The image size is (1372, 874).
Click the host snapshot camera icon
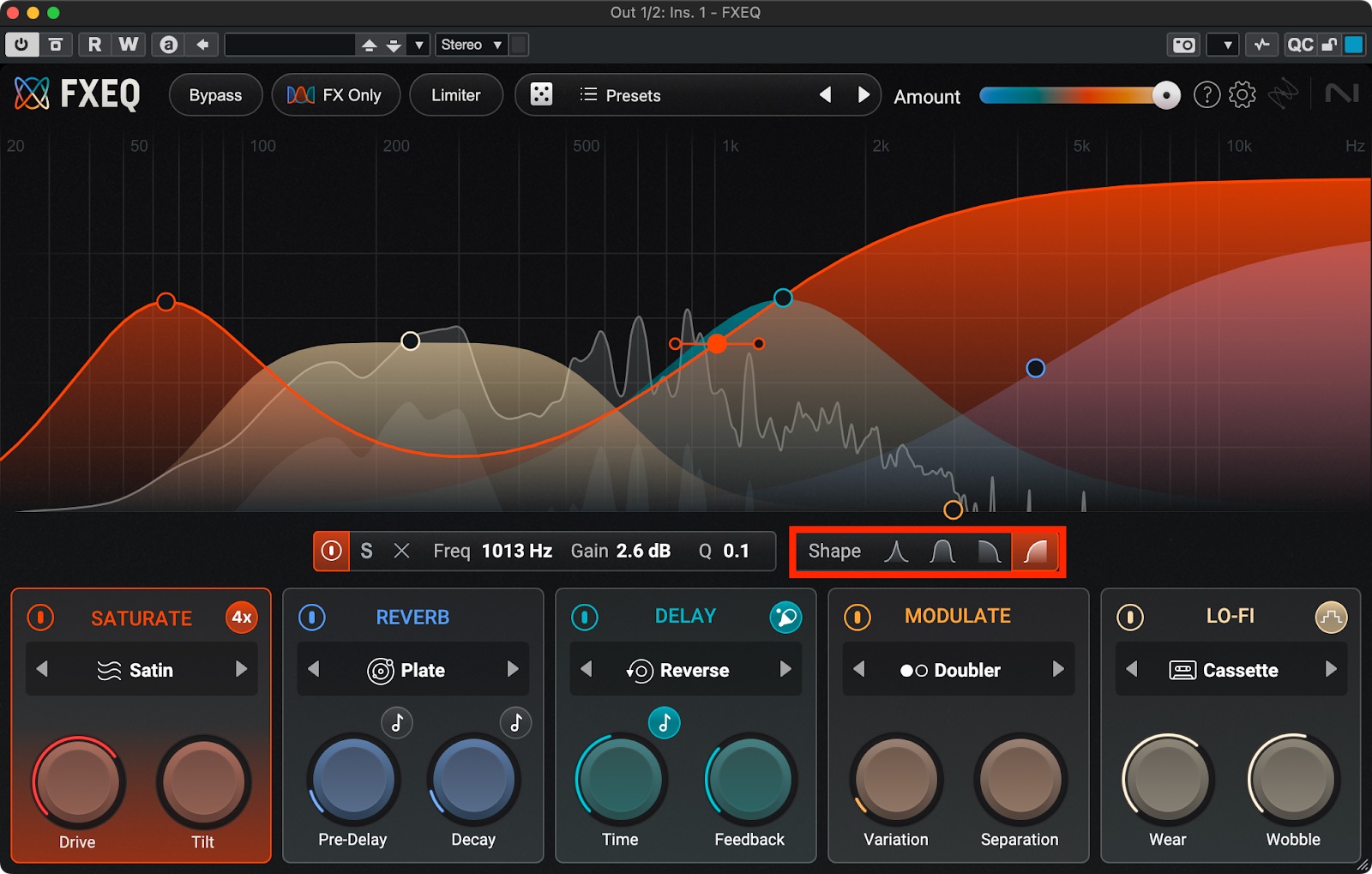[1184, 45]
